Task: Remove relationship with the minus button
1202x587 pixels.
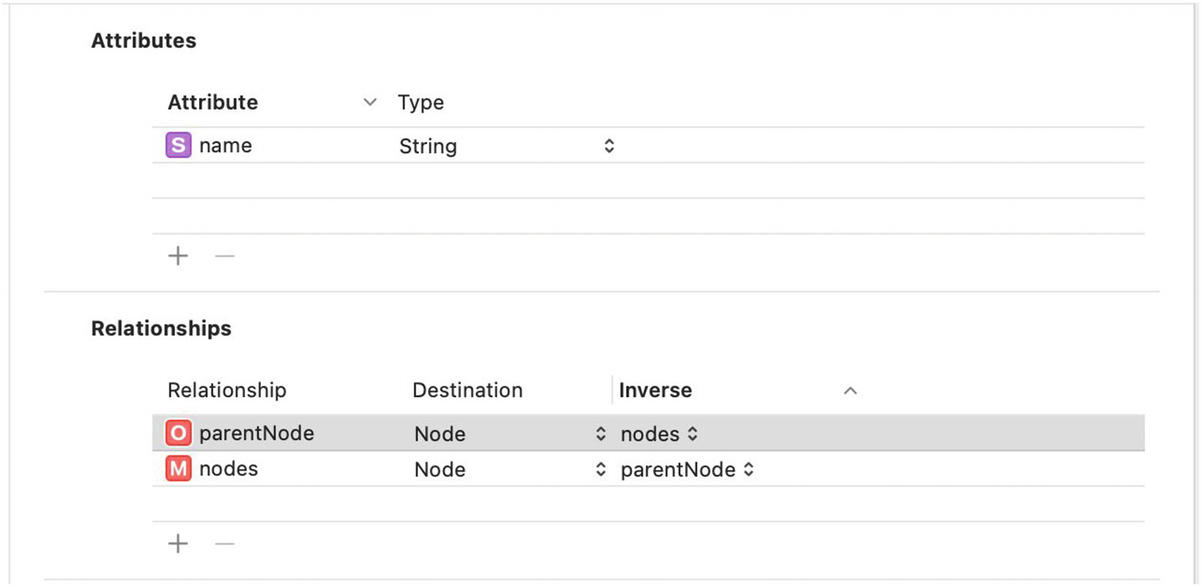Action: coord(225,544)
